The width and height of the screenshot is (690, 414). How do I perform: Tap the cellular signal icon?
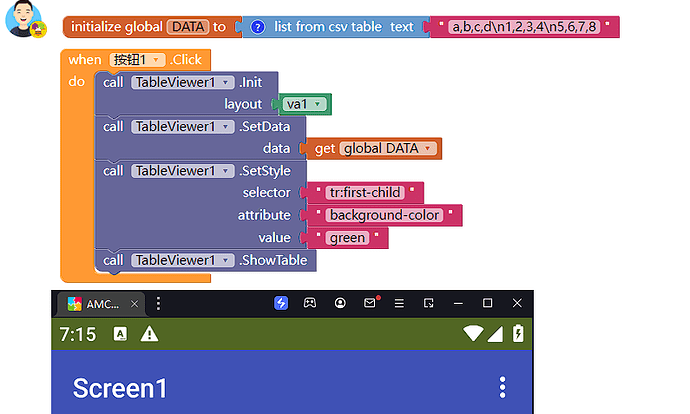point(495,334)
